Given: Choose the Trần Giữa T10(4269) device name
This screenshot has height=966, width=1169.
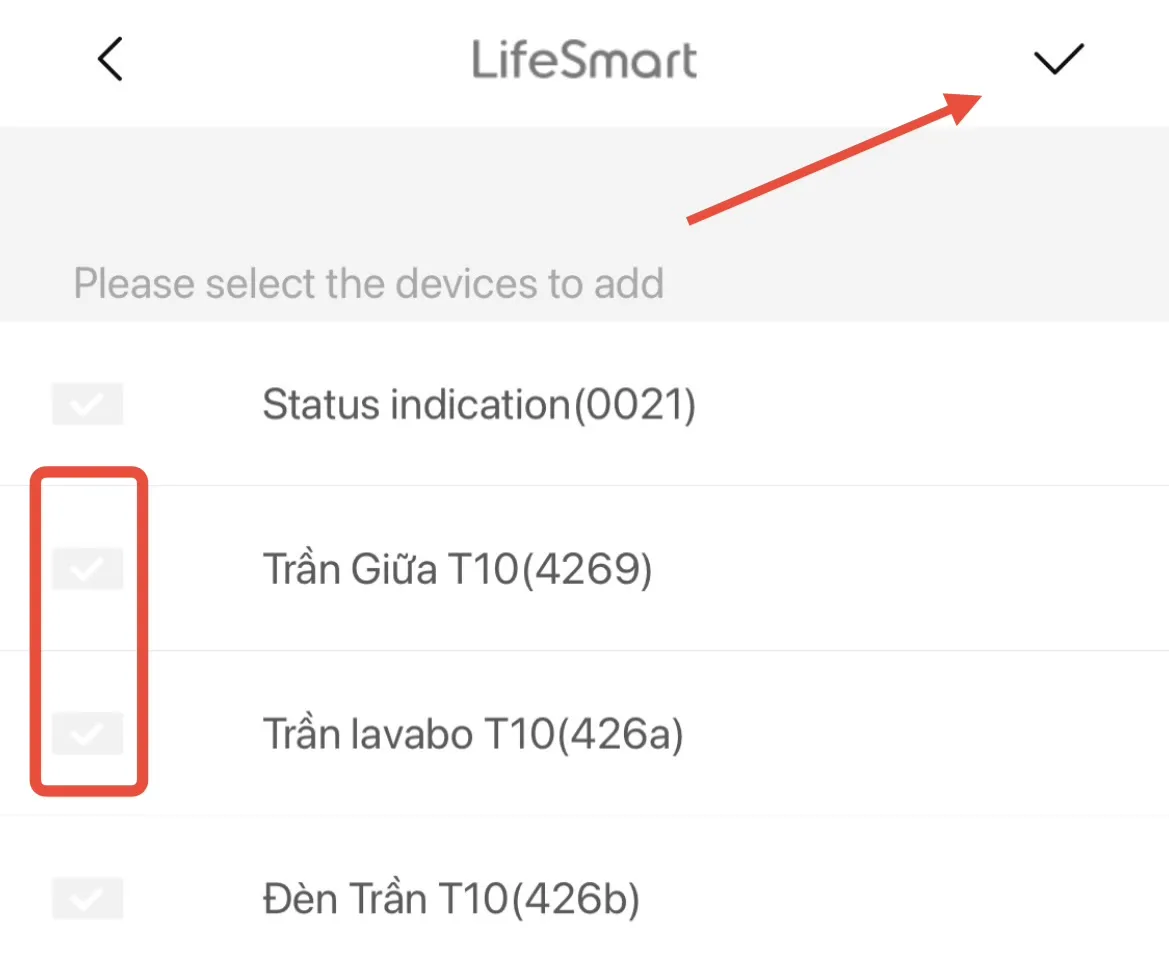Looking at the screenshot, I should [x=457, y=570].
